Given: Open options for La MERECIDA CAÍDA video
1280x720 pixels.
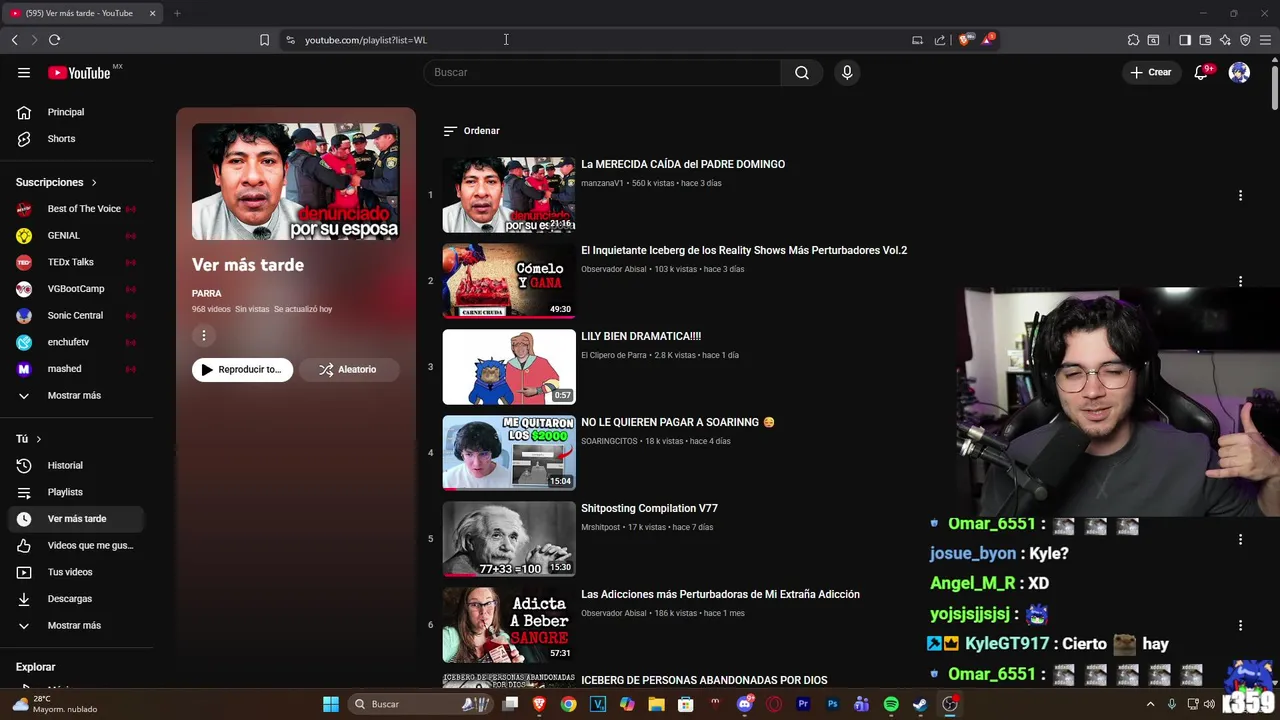Looking at the screenshot, I should click(1240, 195).
